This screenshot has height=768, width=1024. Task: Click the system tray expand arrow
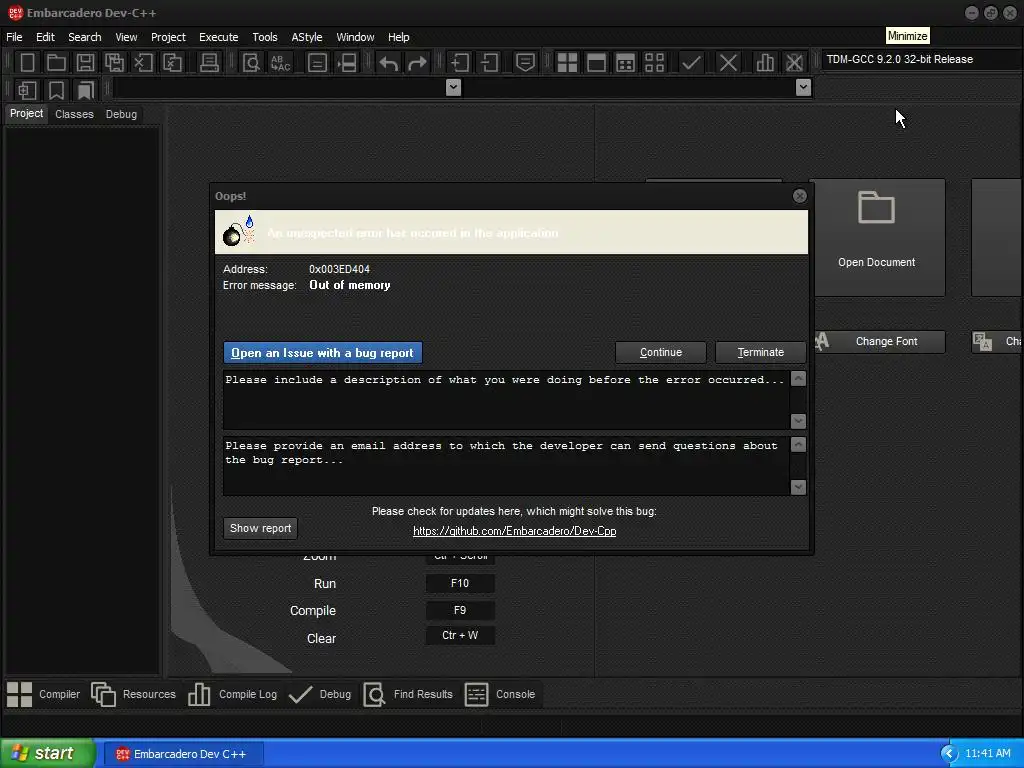(x=949, y=754)
